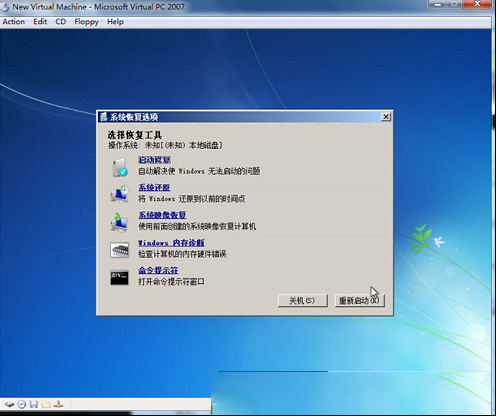496x416 pixels.
Task: Click the system restore clock monitor icon
Action: pyautogui.click(x=120, y=194)
